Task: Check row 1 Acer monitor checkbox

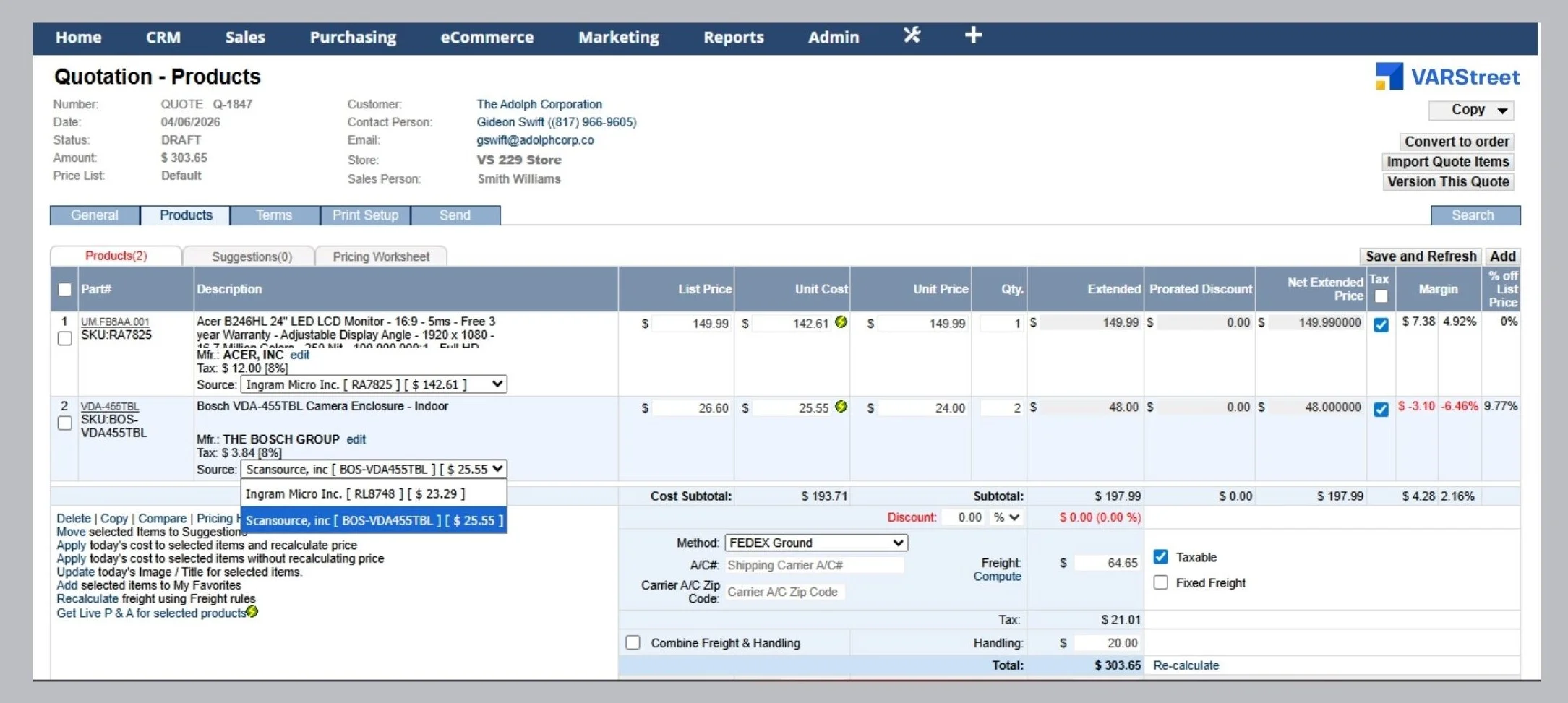Action: (65, 338)
